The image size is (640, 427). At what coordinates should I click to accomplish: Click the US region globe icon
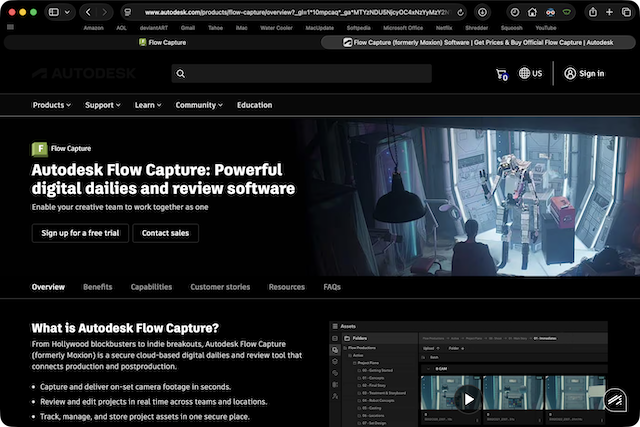pyautogui.click(x=525, y=73)
